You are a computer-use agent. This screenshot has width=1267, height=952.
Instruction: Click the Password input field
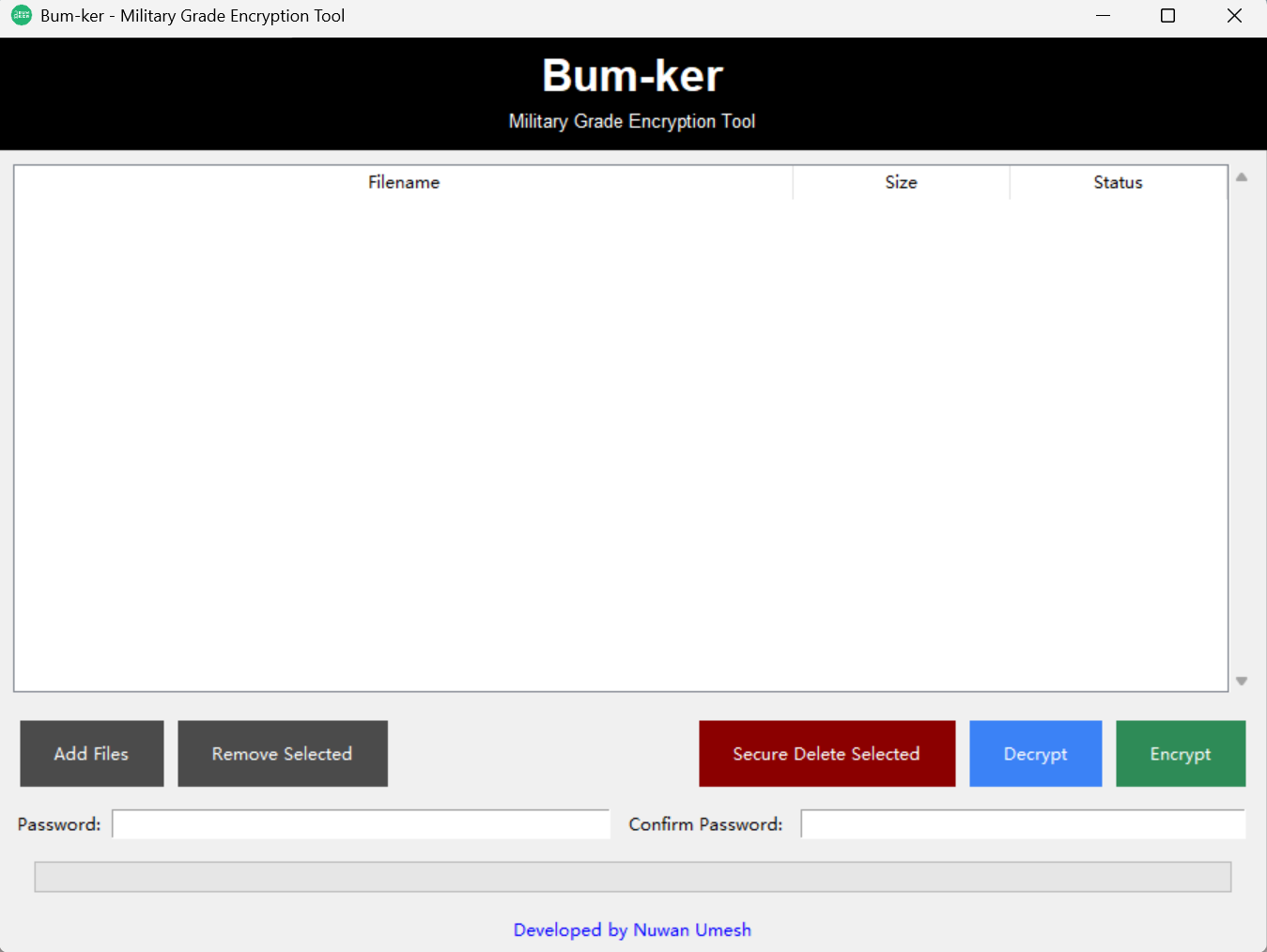click(360, 823)
